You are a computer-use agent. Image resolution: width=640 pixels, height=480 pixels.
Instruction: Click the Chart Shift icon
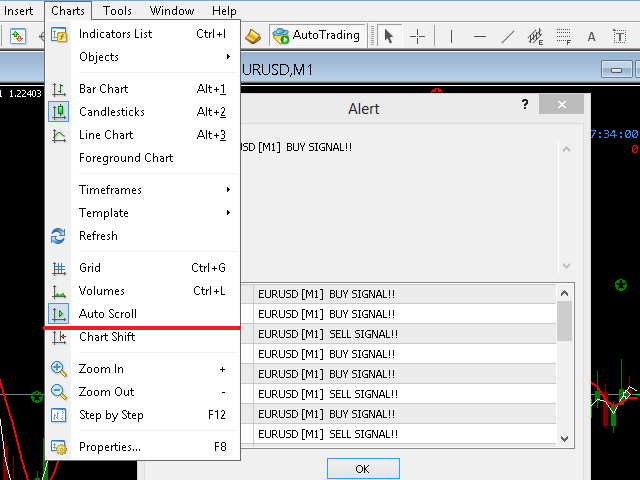pyautogui.click(x=59, y=337)
